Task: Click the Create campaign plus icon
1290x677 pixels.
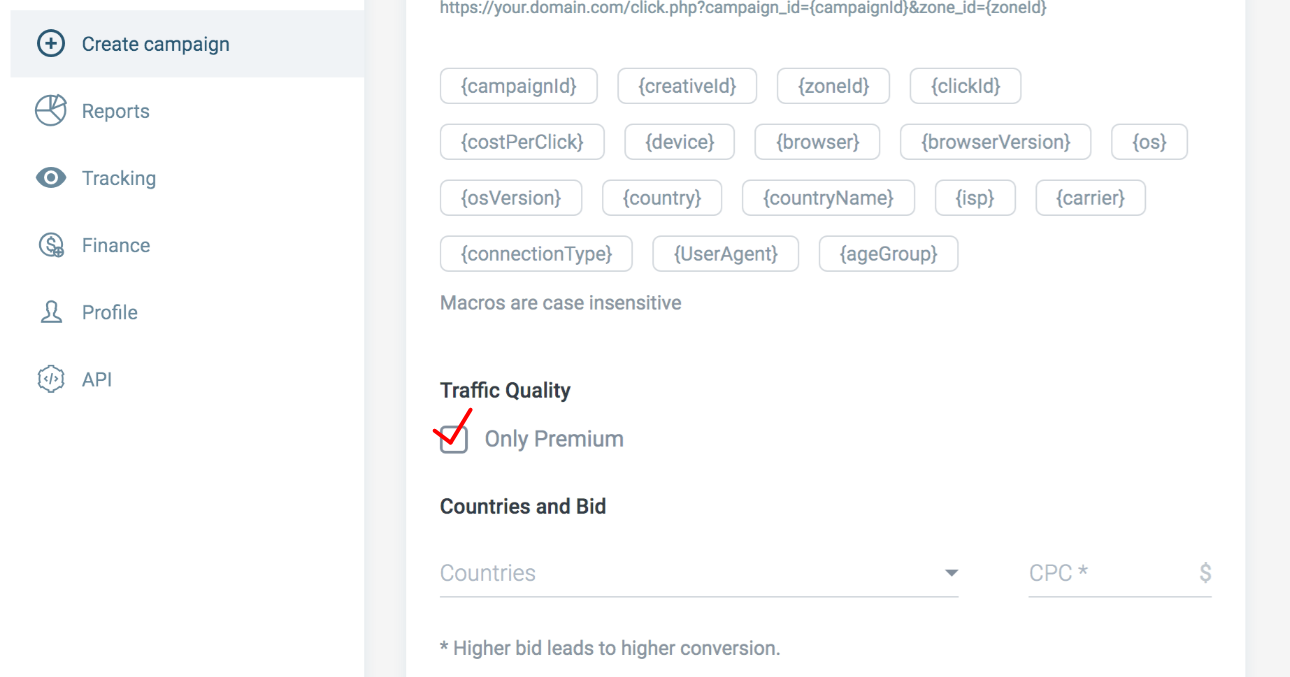Action: coord(50,44)
